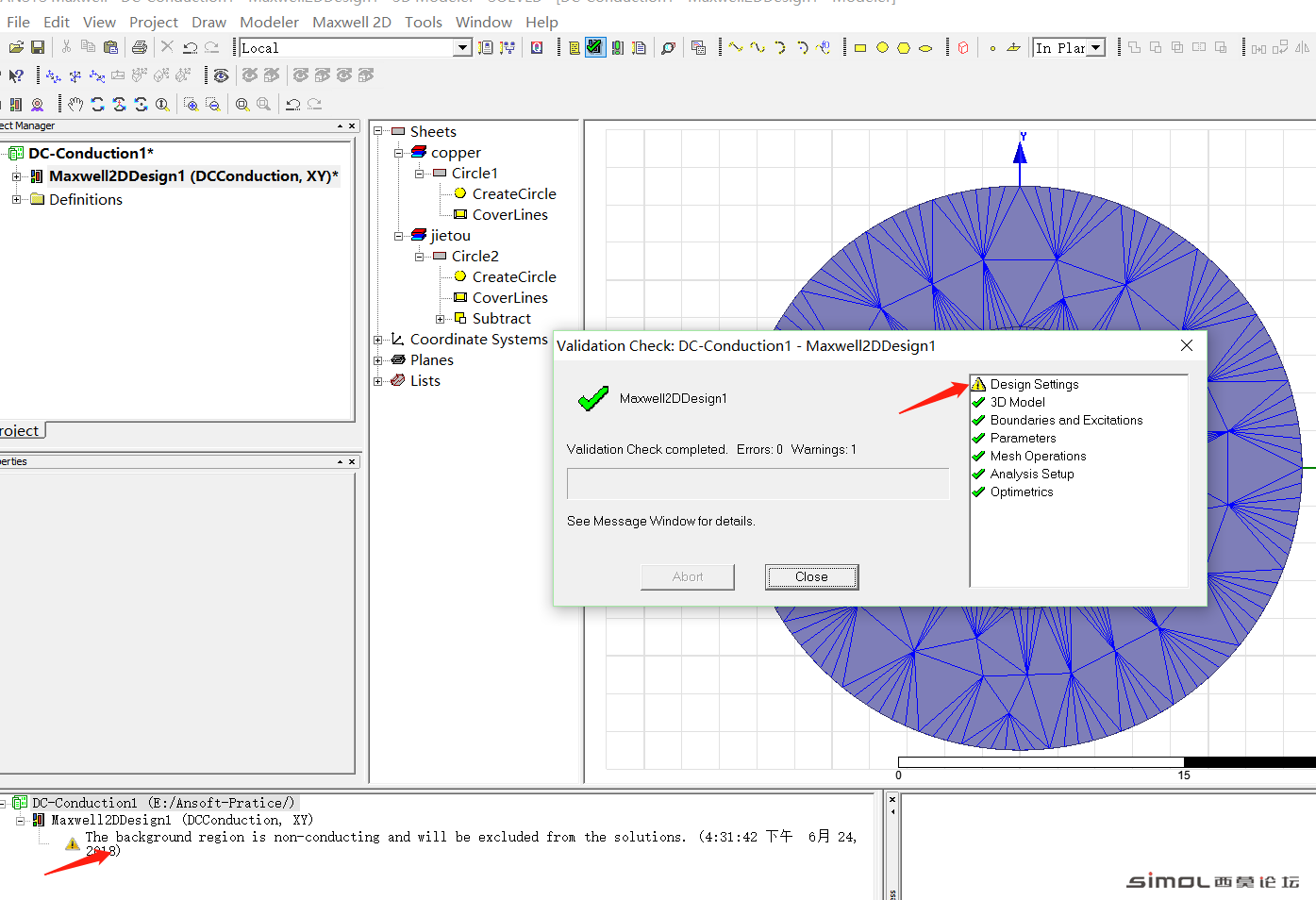Select the Draw circle tool

tap(882, 47)
